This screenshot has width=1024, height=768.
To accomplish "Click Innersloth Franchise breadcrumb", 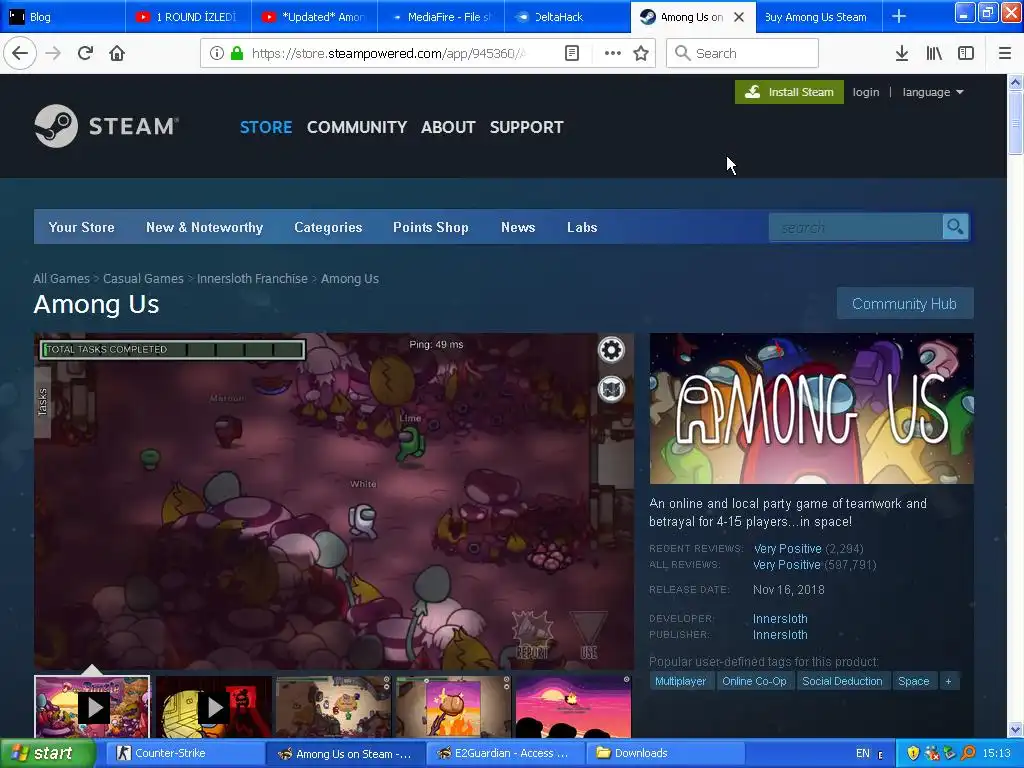I will [x=252, y=279].
